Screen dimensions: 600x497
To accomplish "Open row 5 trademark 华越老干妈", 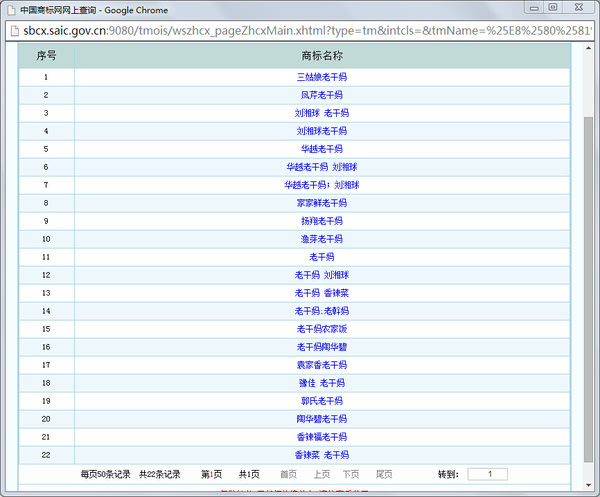I will click(x=322, y=149).
